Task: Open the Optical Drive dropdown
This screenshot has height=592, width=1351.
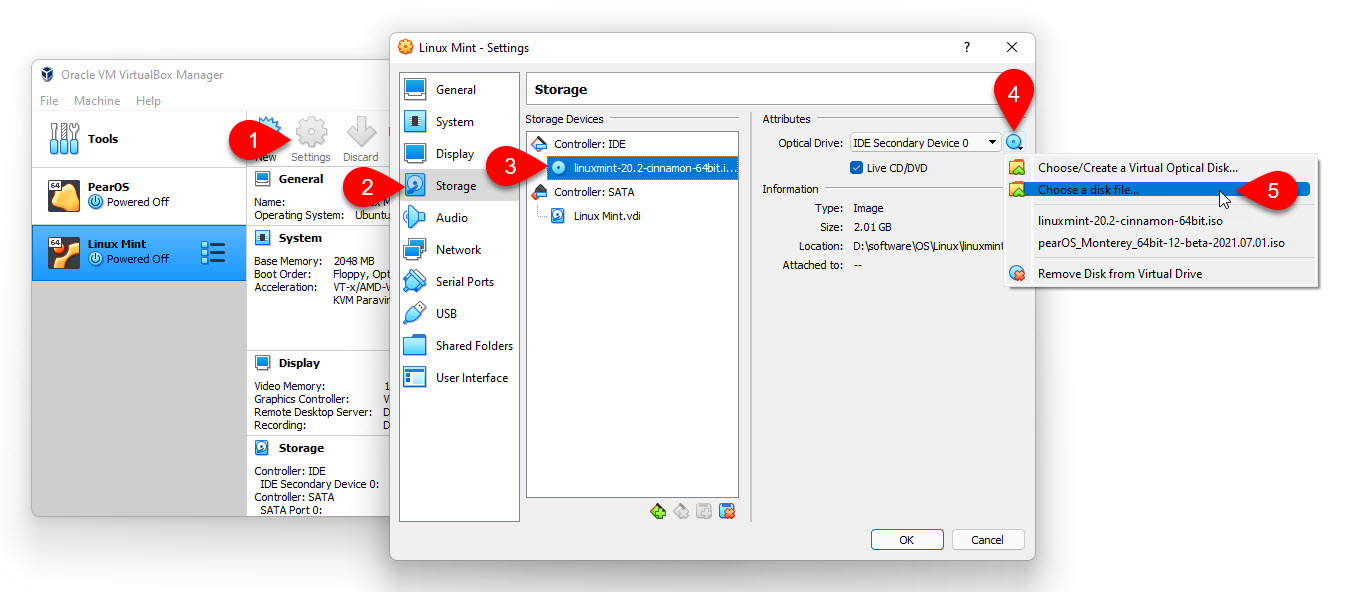Action: tap(925, 143)
